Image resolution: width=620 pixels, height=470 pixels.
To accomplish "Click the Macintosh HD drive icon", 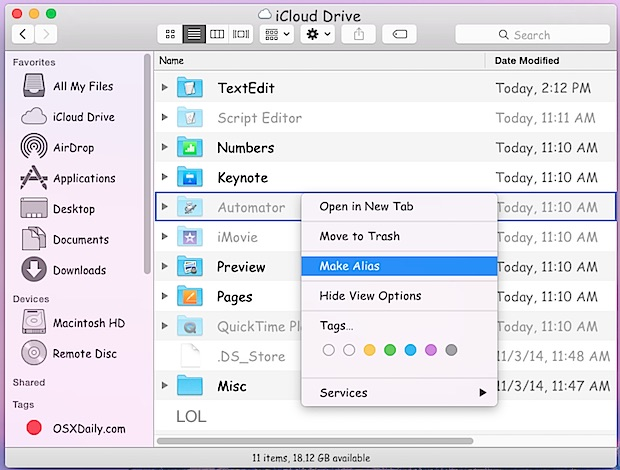I will coord(34,323).
